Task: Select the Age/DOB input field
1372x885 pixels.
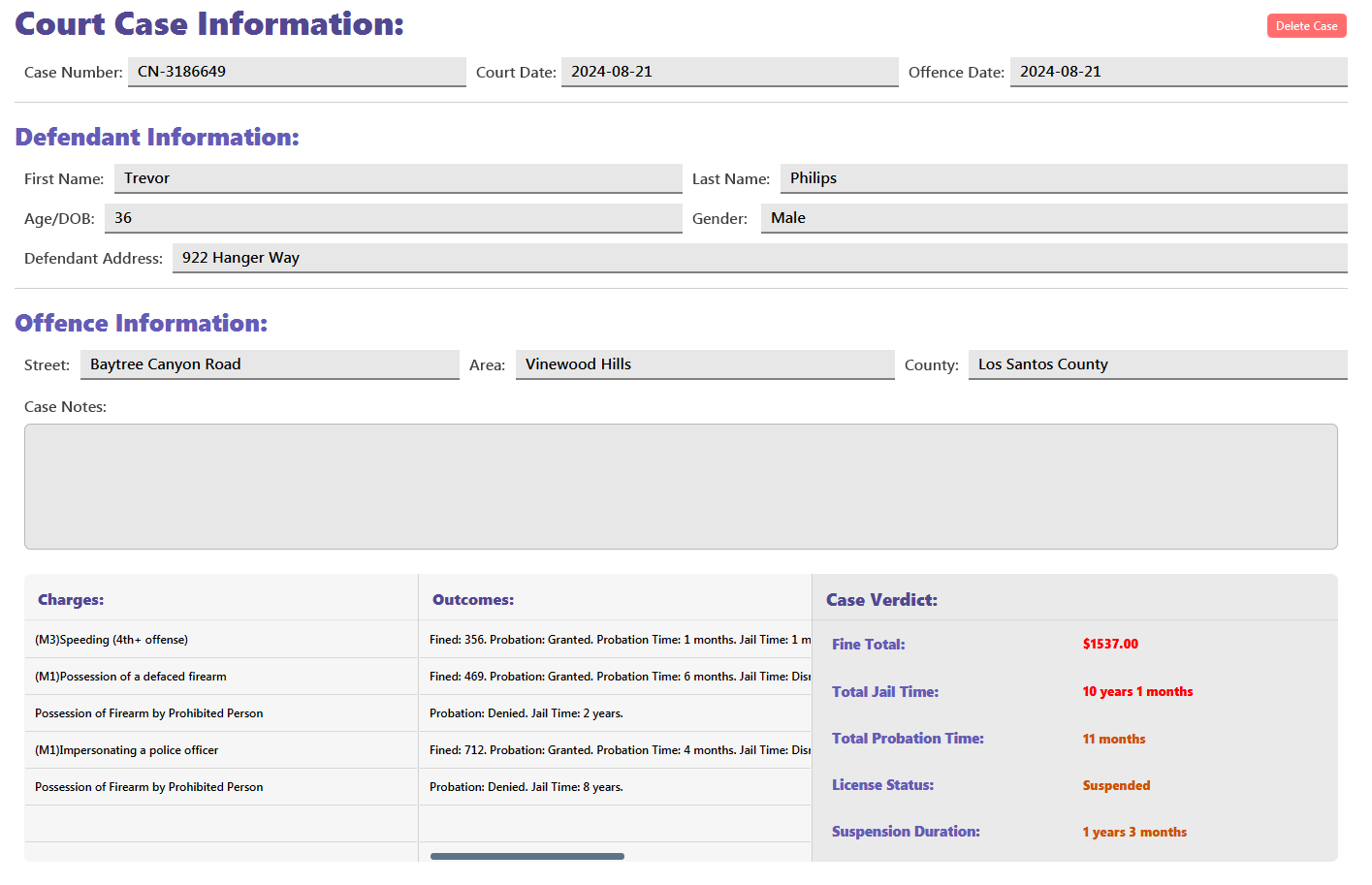Action: [393, 218]
